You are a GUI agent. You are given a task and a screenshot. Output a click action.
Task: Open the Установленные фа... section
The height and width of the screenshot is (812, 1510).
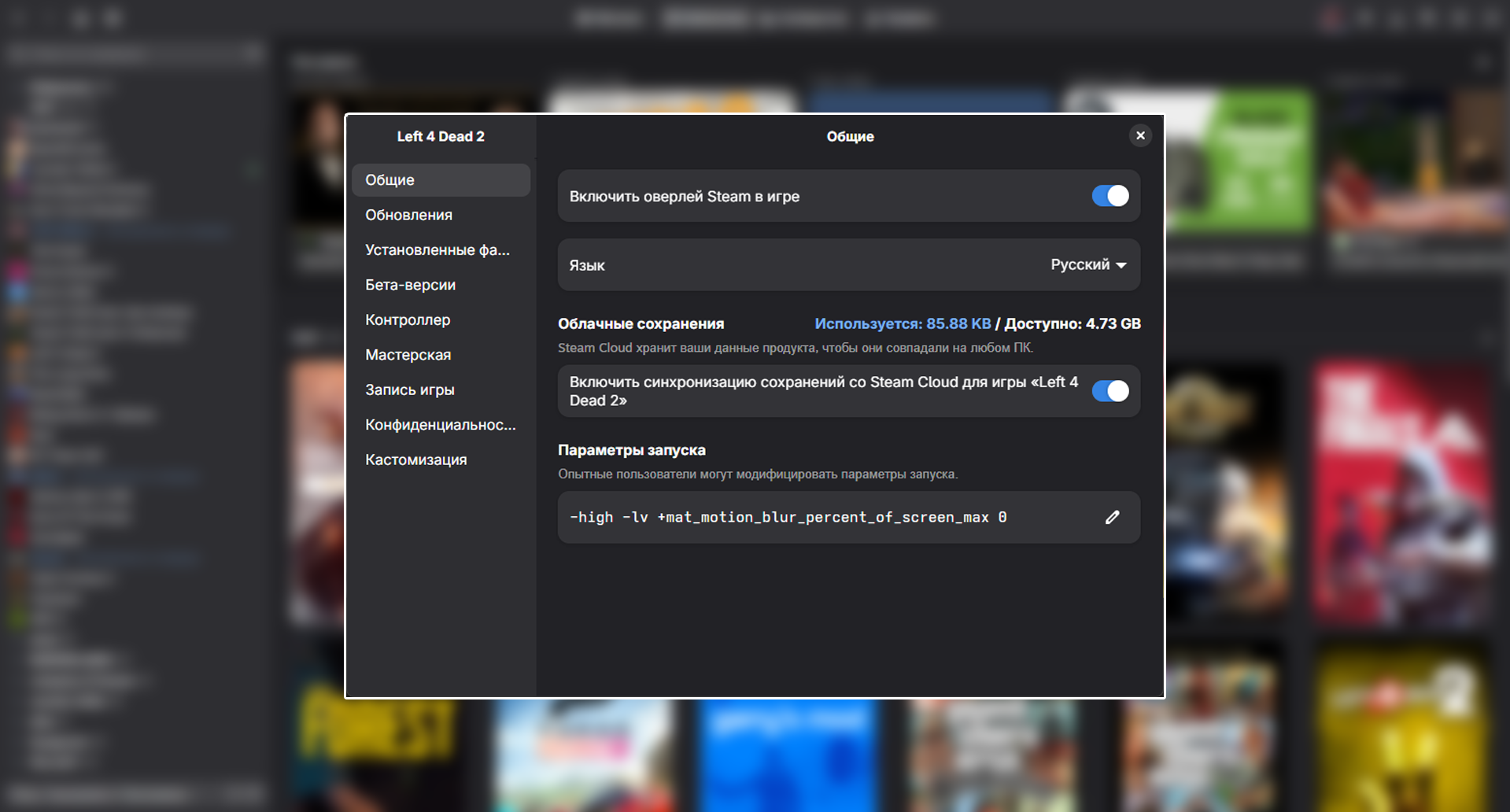pyautogui.click(x=441, y=250)
